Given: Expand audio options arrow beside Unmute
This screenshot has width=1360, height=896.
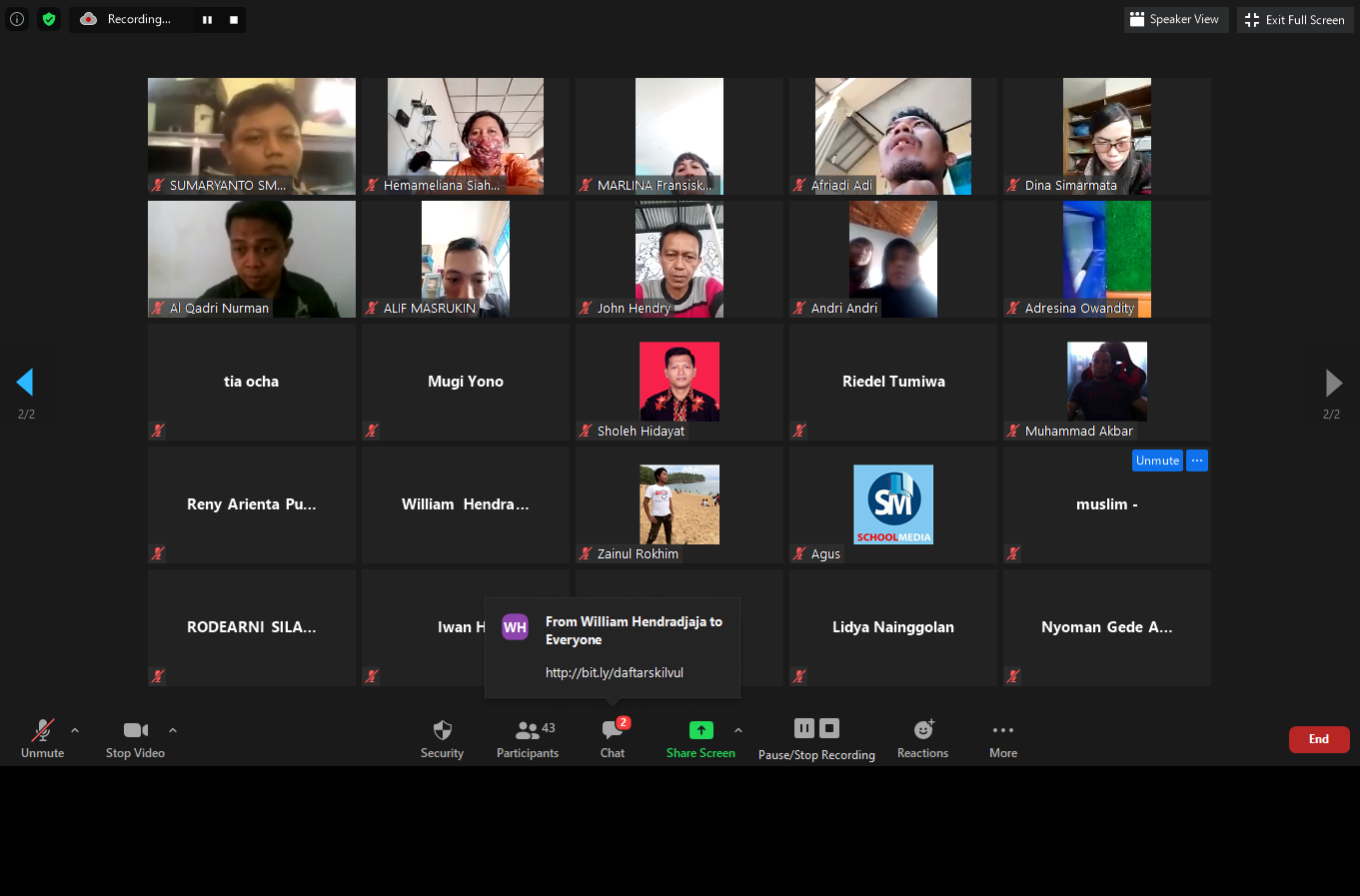Looking at the screenshot, I should click(x=75, y=730).
